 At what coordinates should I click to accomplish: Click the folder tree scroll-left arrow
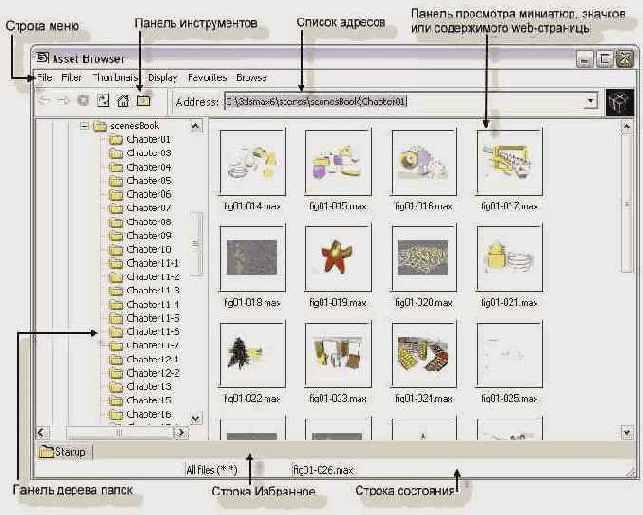coord(42,433)
